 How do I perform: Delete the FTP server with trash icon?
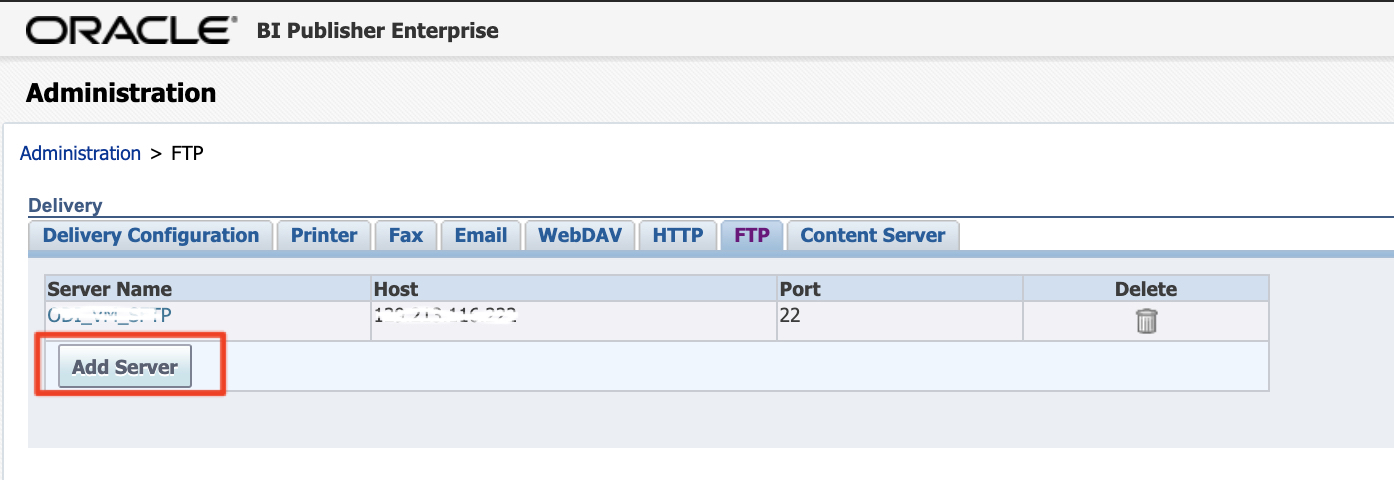coord(1146,321)
